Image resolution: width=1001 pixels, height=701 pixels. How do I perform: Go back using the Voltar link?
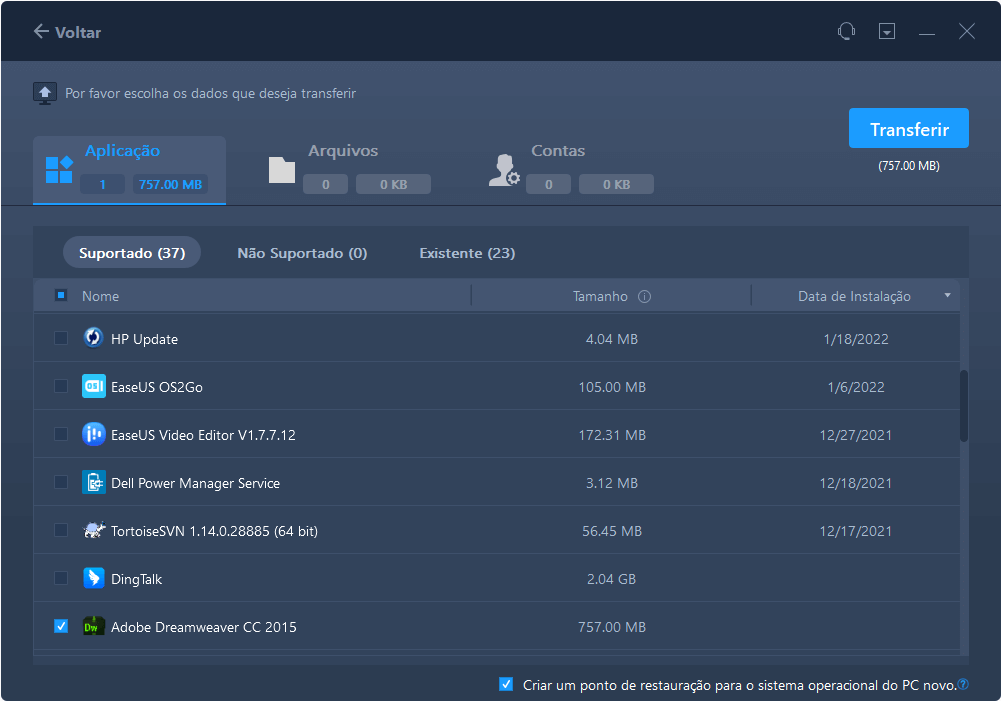click(x=67, y=32)
